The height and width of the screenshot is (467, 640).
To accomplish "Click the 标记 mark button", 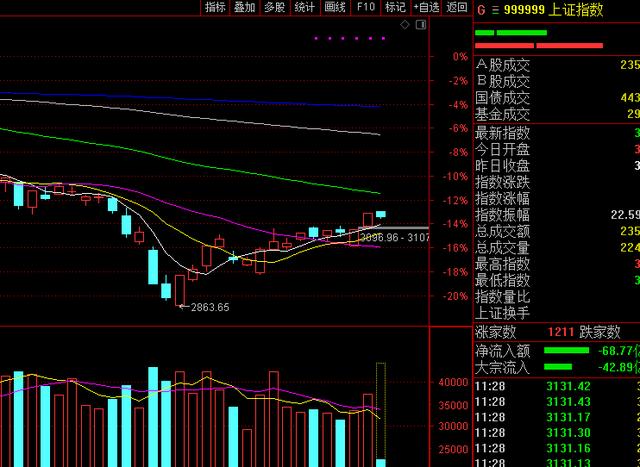I will click(x=396, y=7).
